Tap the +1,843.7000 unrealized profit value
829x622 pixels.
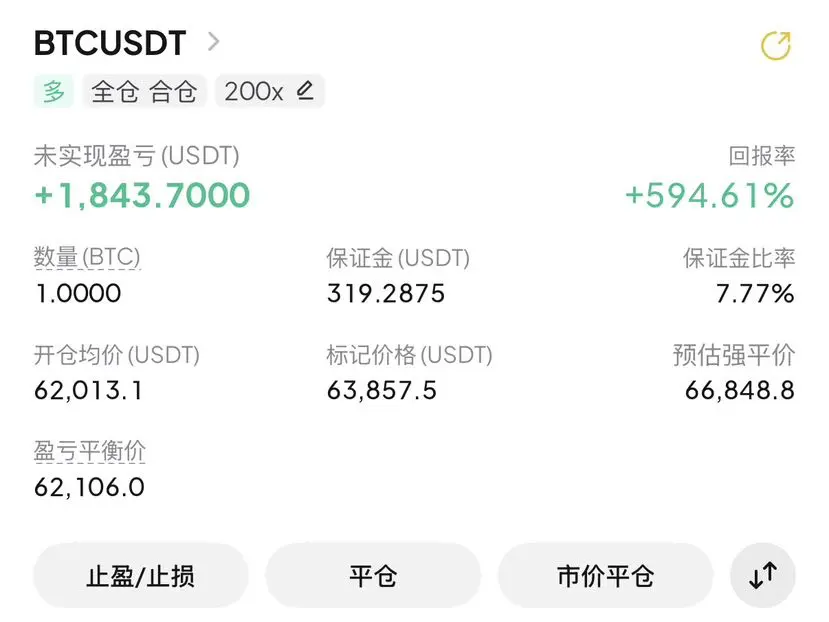(142, 195)
